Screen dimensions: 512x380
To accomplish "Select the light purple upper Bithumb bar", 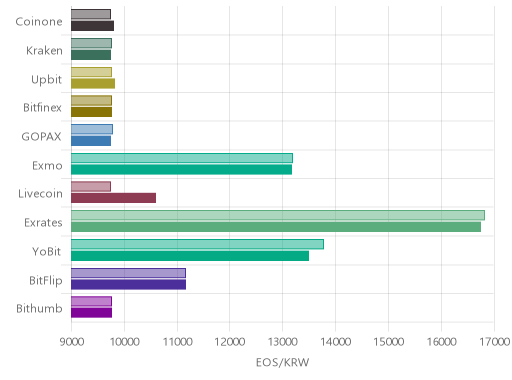I will [91, 301].
